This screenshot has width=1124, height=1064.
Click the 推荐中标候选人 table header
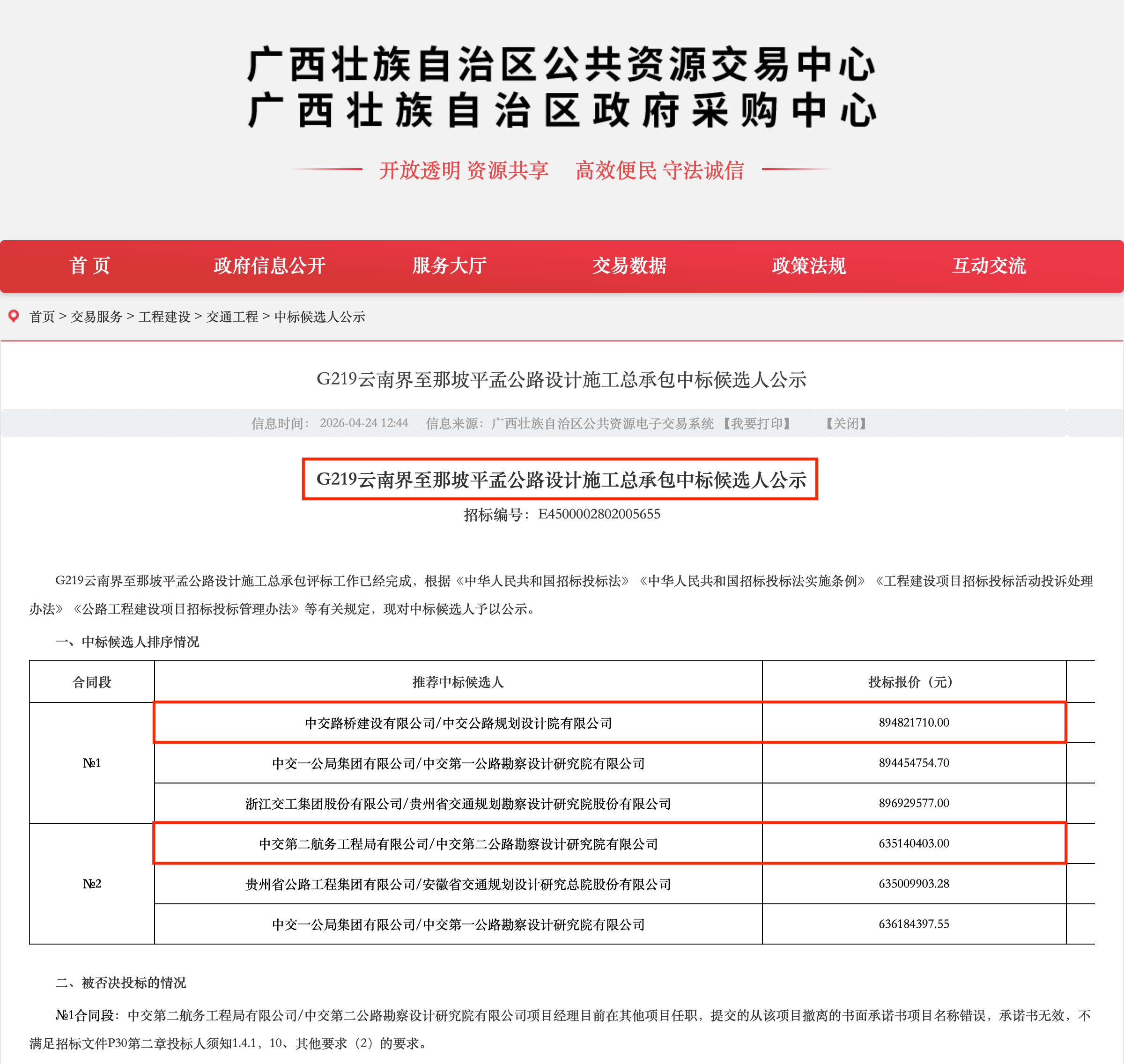click(458, 682)
